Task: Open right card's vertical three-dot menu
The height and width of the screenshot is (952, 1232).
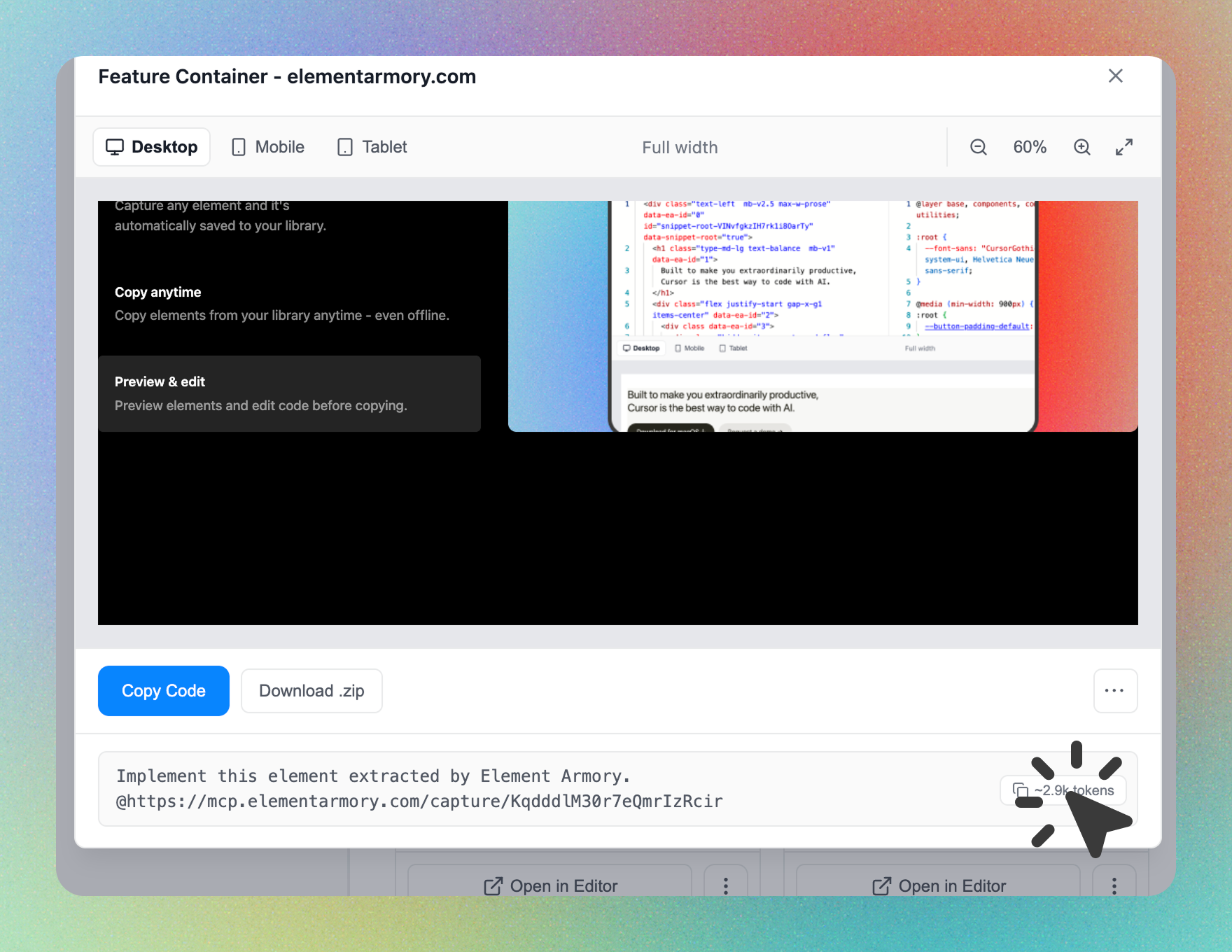Action: (1114, 885)
